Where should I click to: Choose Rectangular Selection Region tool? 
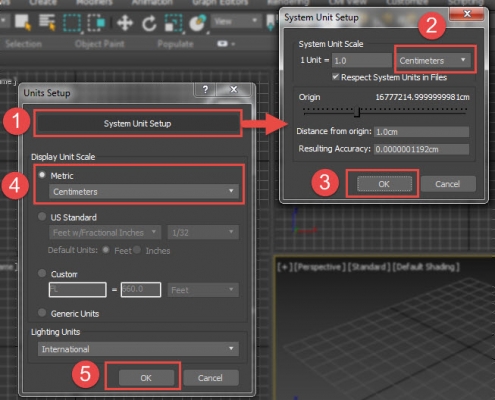point(72,23)
